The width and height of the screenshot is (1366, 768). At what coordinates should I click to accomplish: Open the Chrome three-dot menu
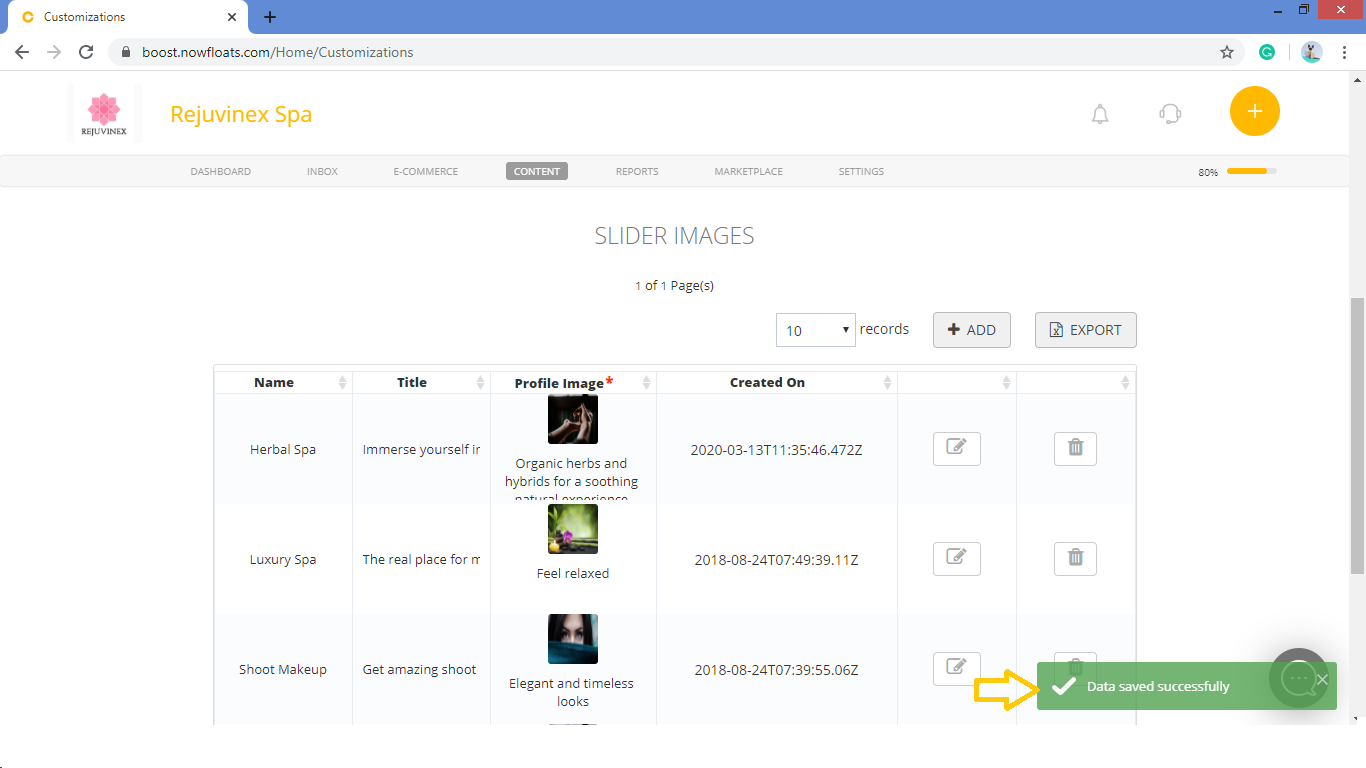1343,52
